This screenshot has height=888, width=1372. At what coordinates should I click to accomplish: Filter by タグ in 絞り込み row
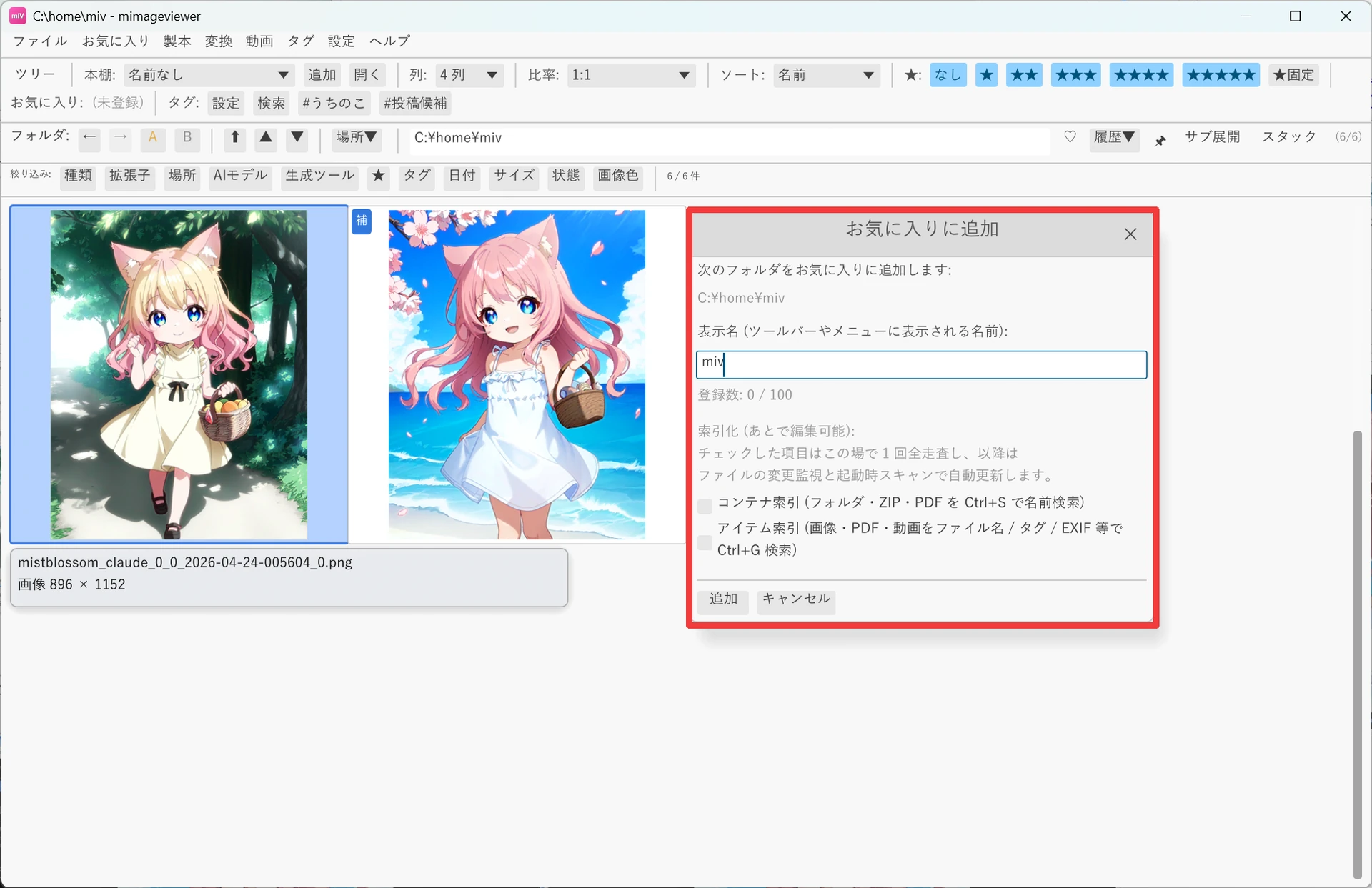coord(417,176)
